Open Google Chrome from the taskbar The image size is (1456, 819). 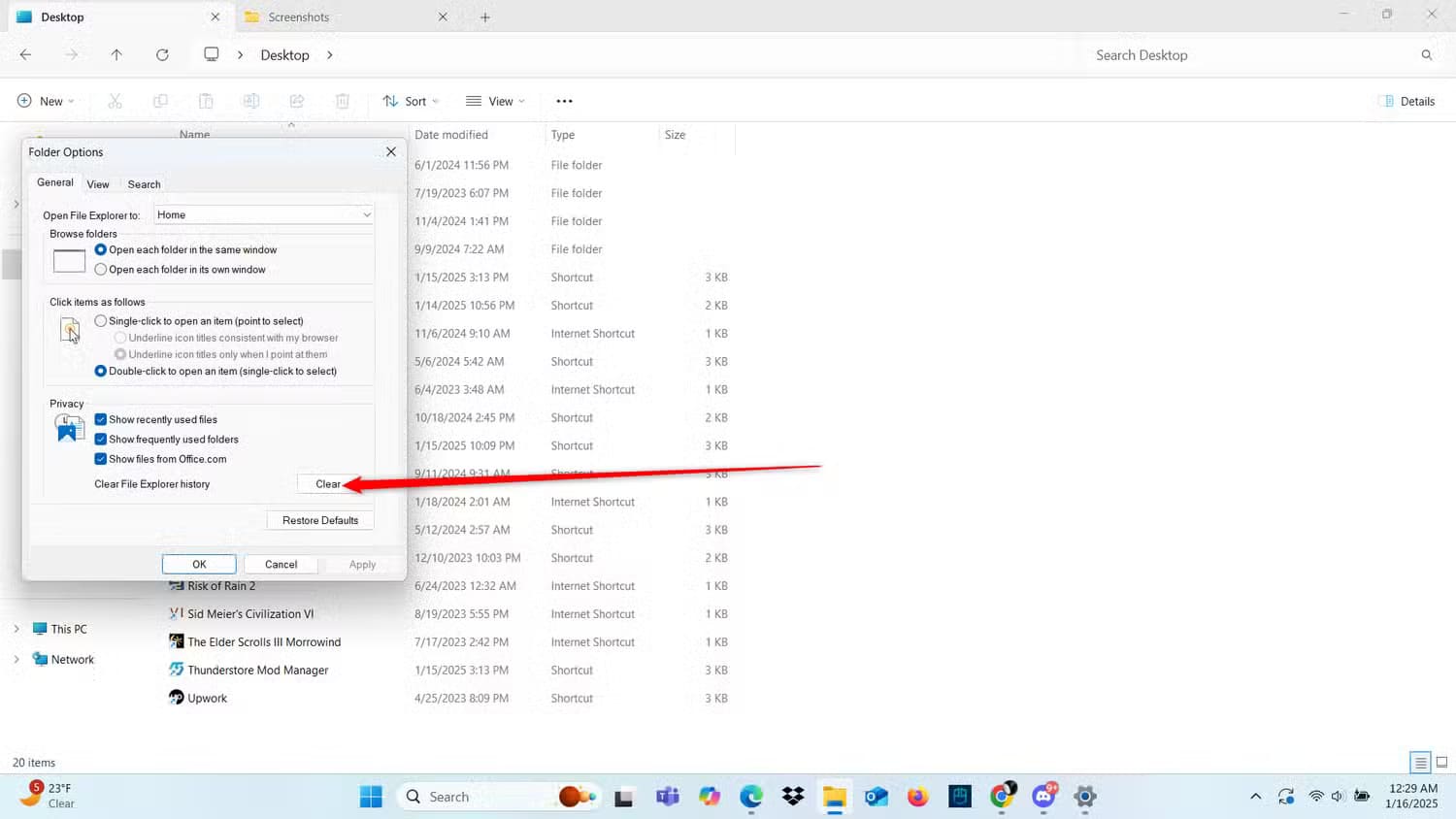(x=1002, y=797)
